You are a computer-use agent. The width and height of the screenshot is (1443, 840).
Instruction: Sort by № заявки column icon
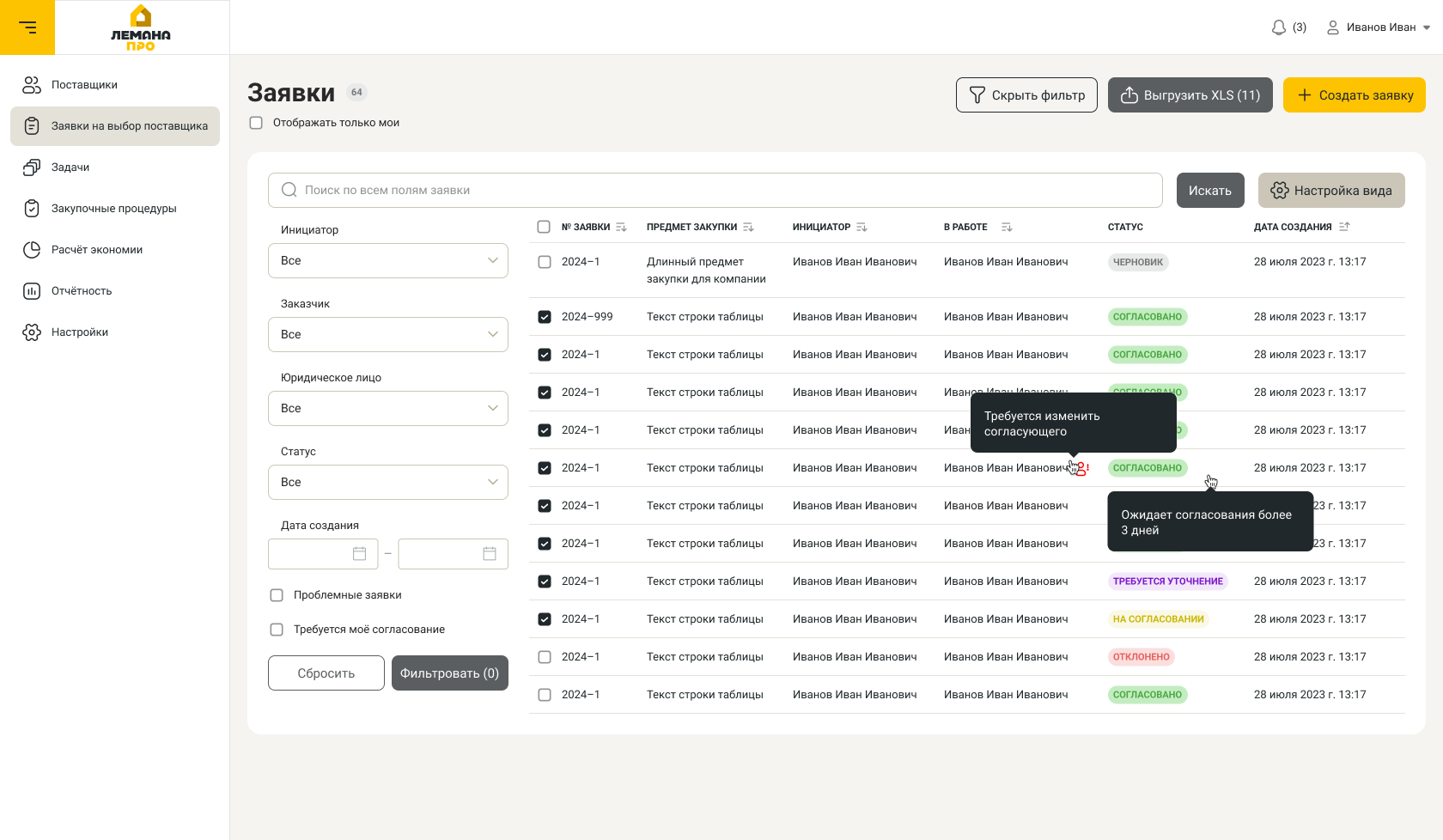point(621,228)
